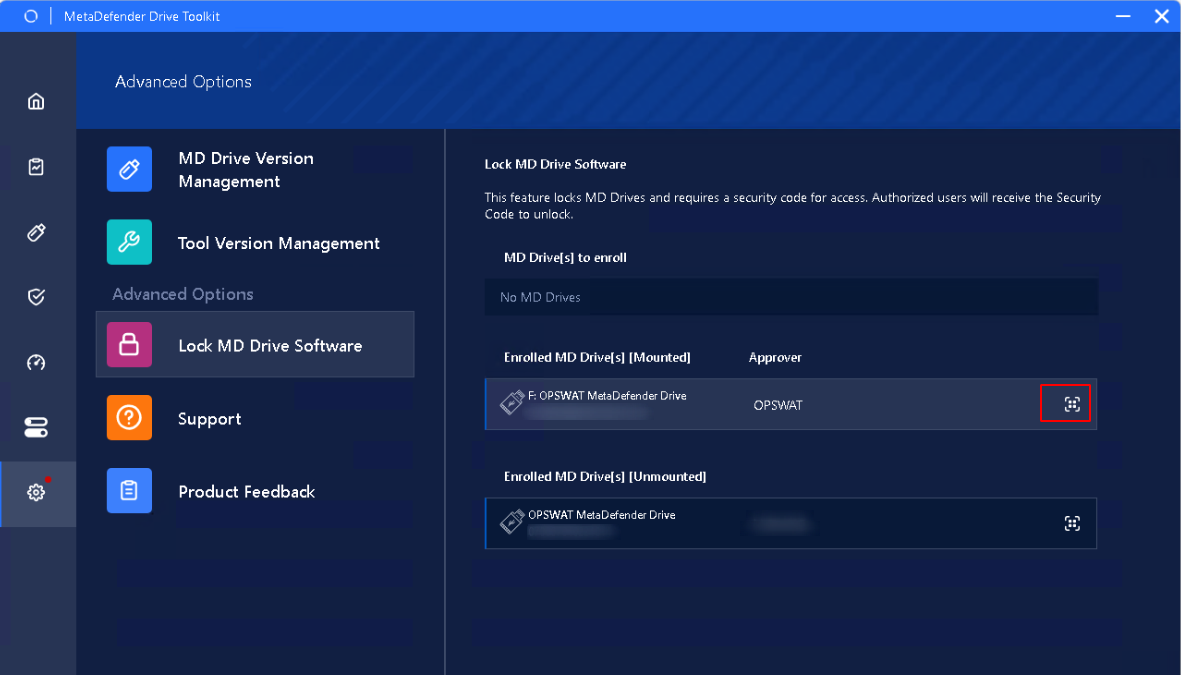Image resolution: width=1181 pixels, height=675 pixels.
Task: Click the Product Feedback clipboard icon
Action: 130,490
